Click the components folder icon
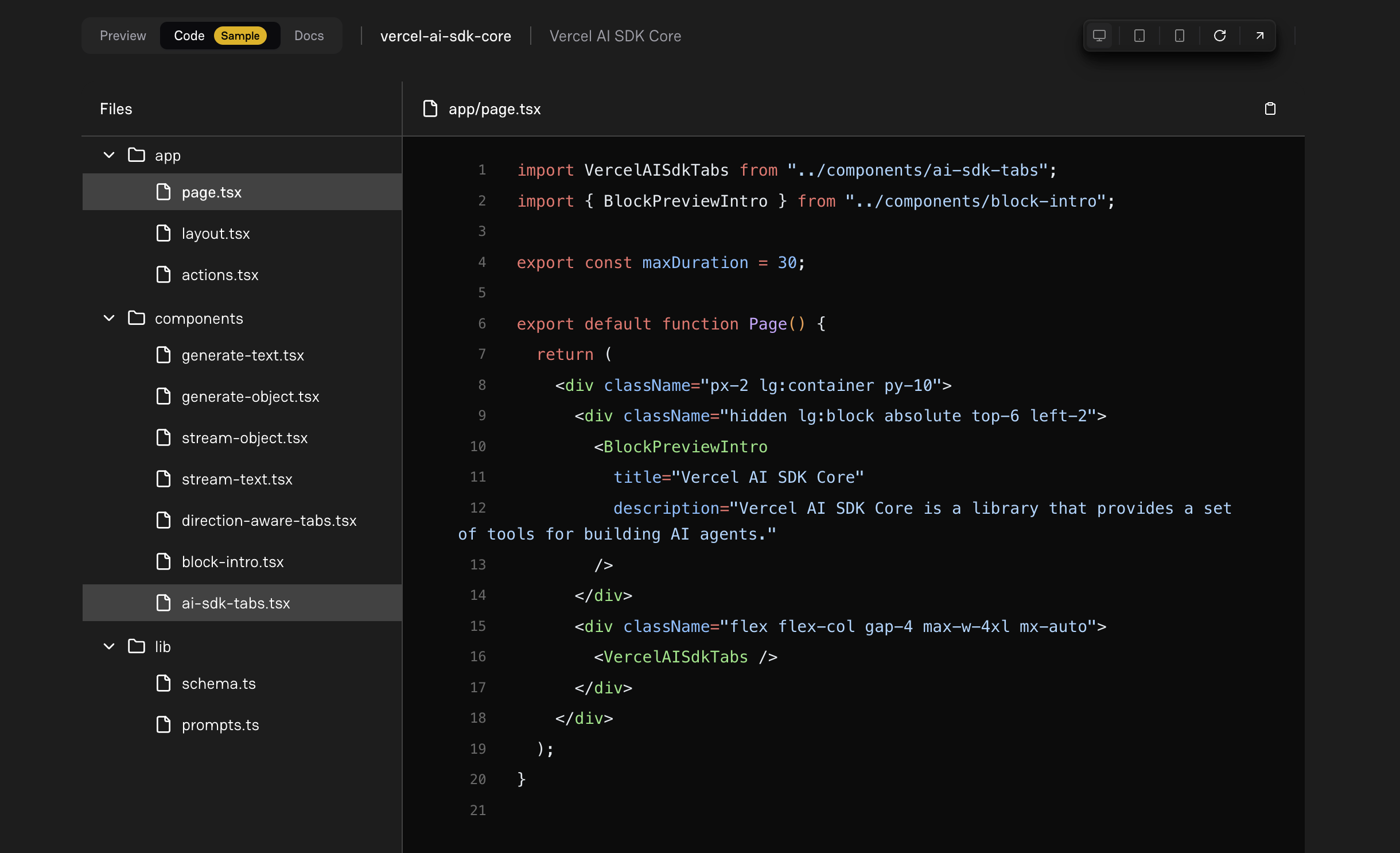Viewport: 1400px width, 853px height. click(137, 318)
